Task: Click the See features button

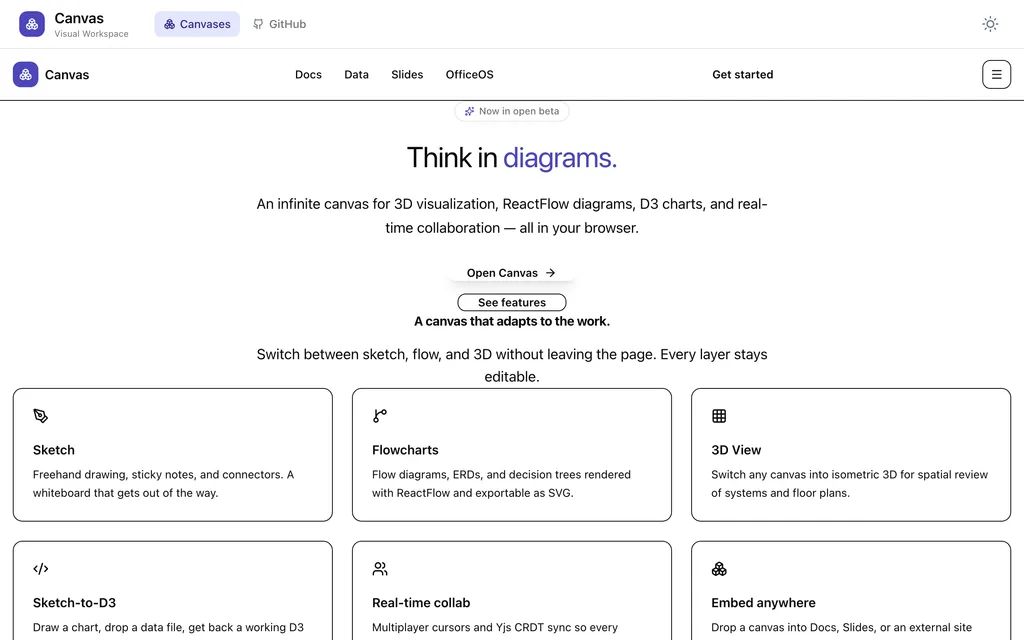Action: 512,302
